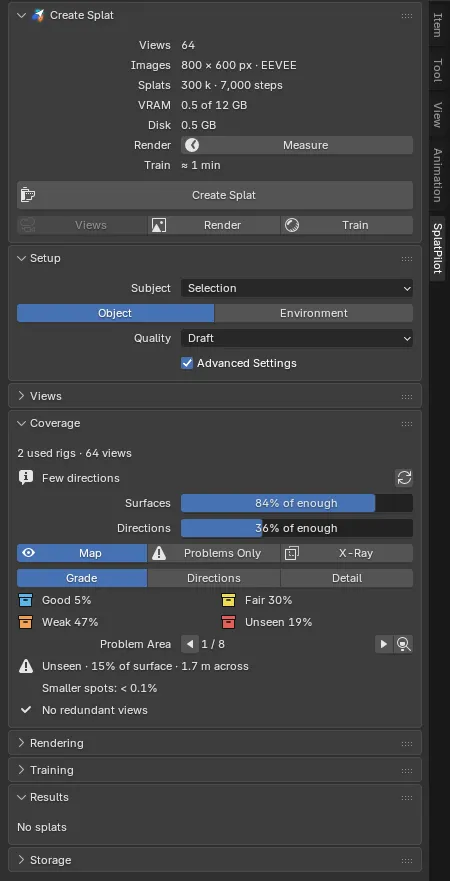
Task: Click the grip dots on the Coverage panel
Action: (407, 424)
